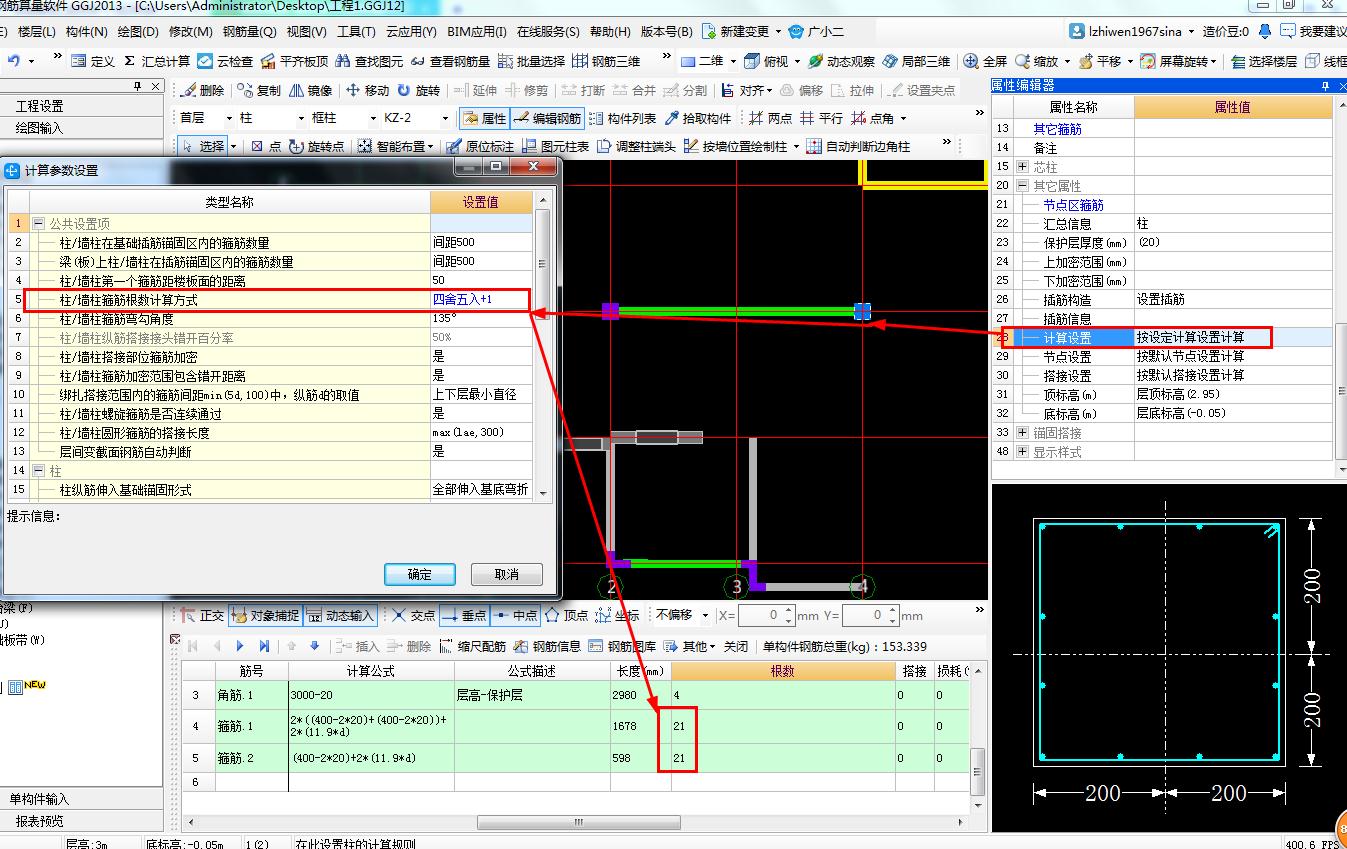The image size is (1347, 849).
Task: Toggle 属性 properties panel button
Action: click(x=484, y=118)
